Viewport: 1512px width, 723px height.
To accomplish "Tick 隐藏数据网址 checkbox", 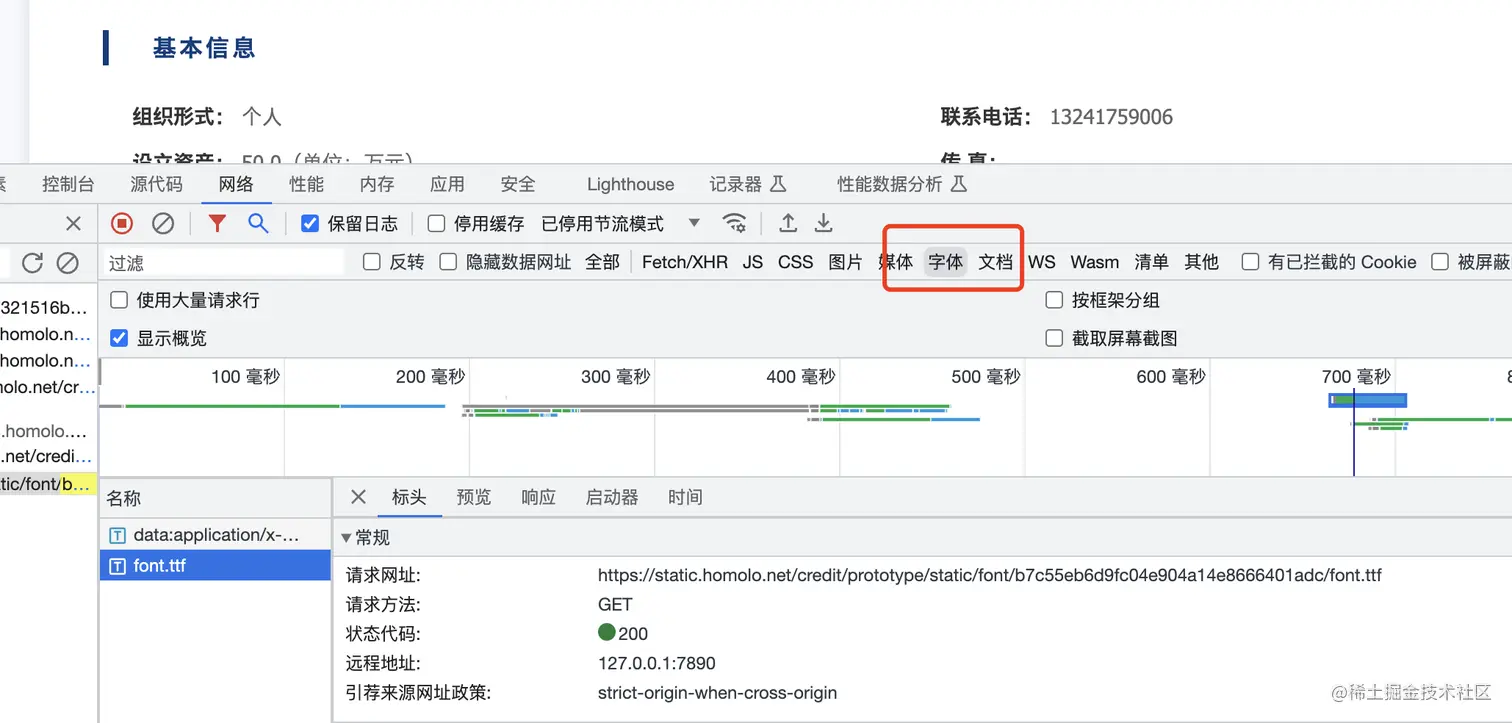I will pos(448,262).
